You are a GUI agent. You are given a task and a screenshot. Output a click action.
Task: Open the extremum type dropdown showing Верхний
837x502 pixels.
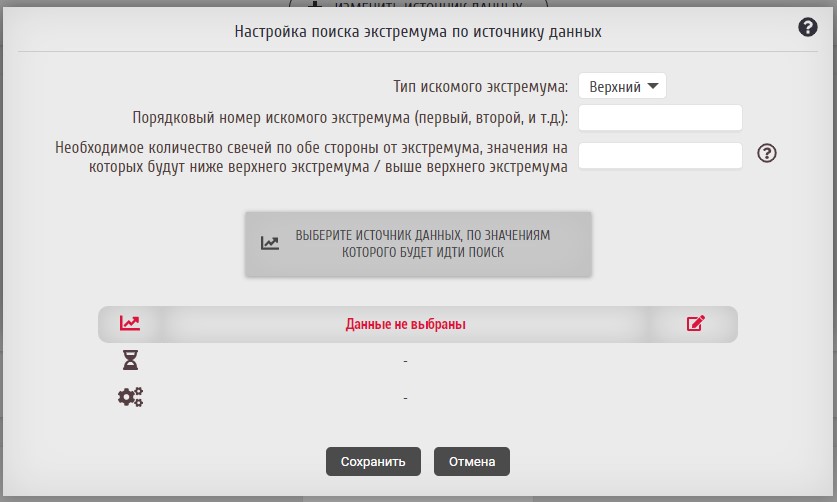point(622,86)
